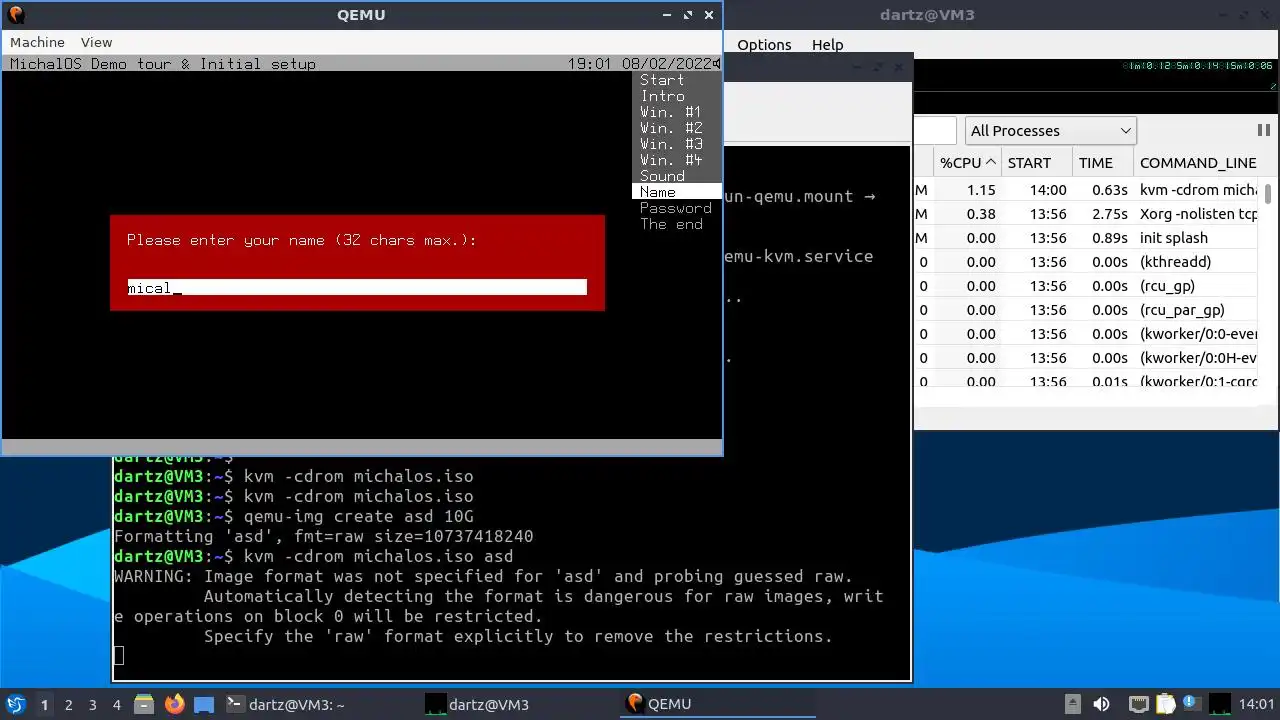Launch the file manager from the taskbar
Screen dimensions: 1280x720
point(143,704)
